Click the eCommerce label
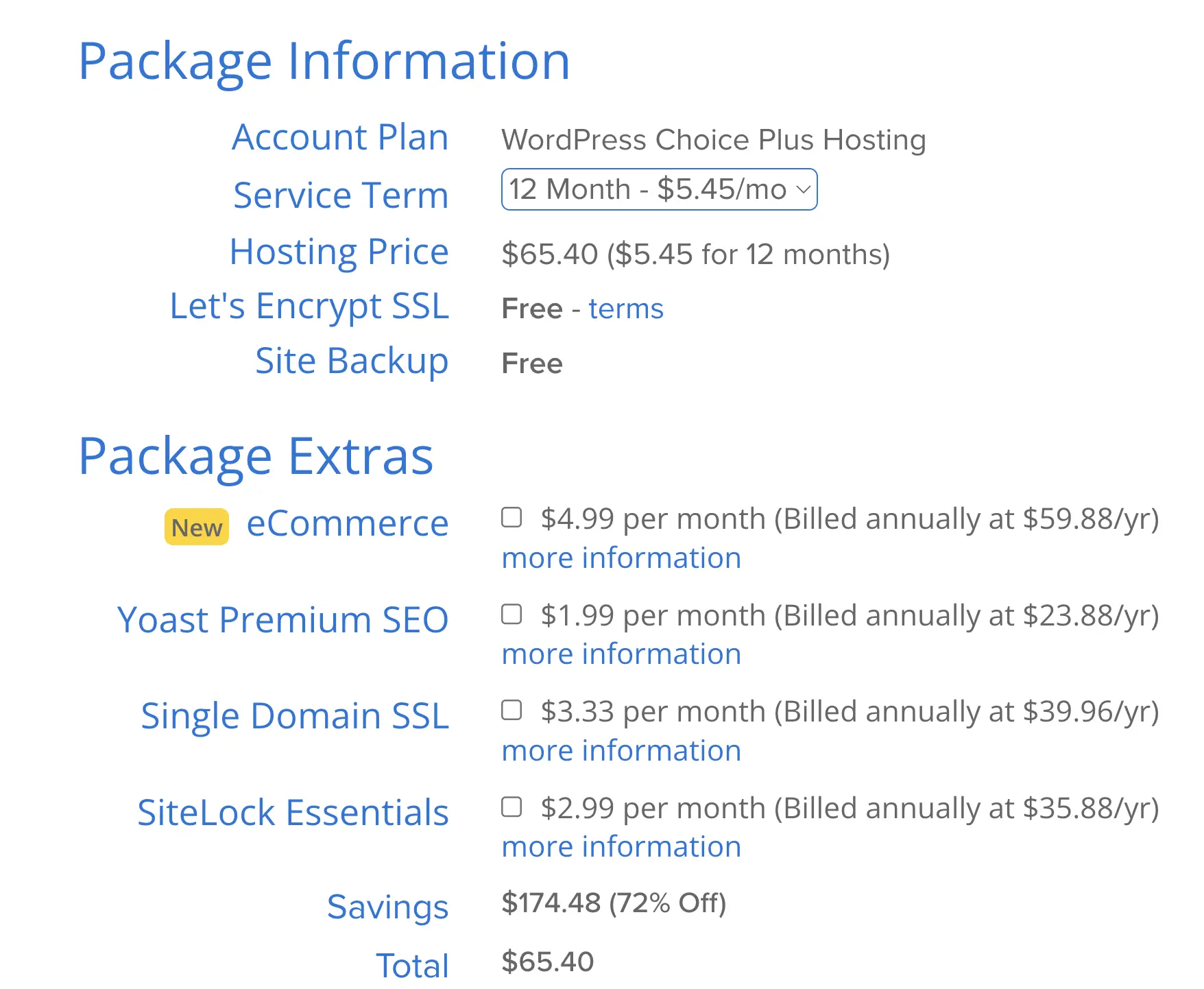 (347, 524)
